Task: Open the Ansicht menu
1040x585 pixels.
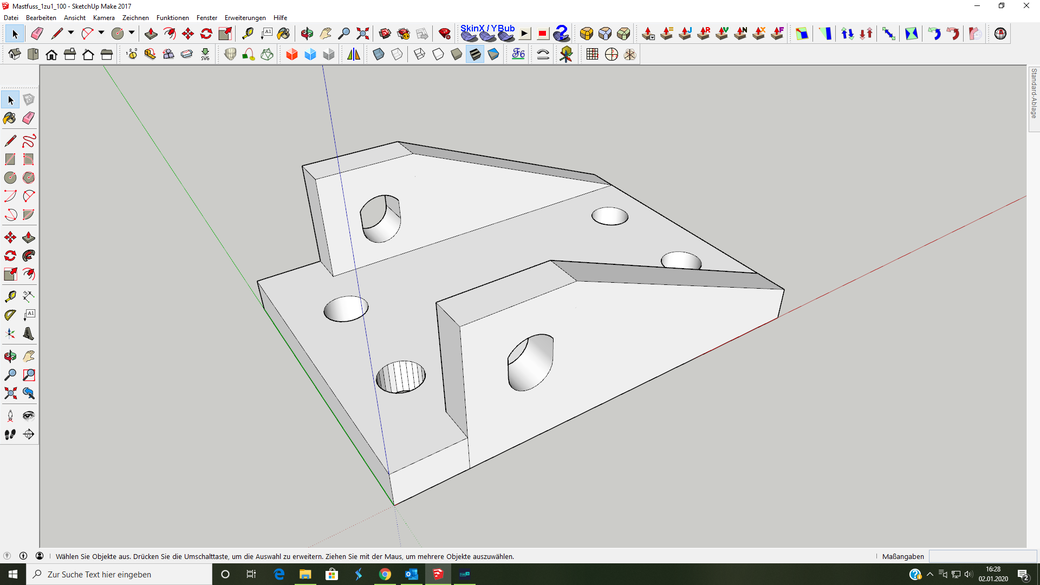Action: (74, 18)
